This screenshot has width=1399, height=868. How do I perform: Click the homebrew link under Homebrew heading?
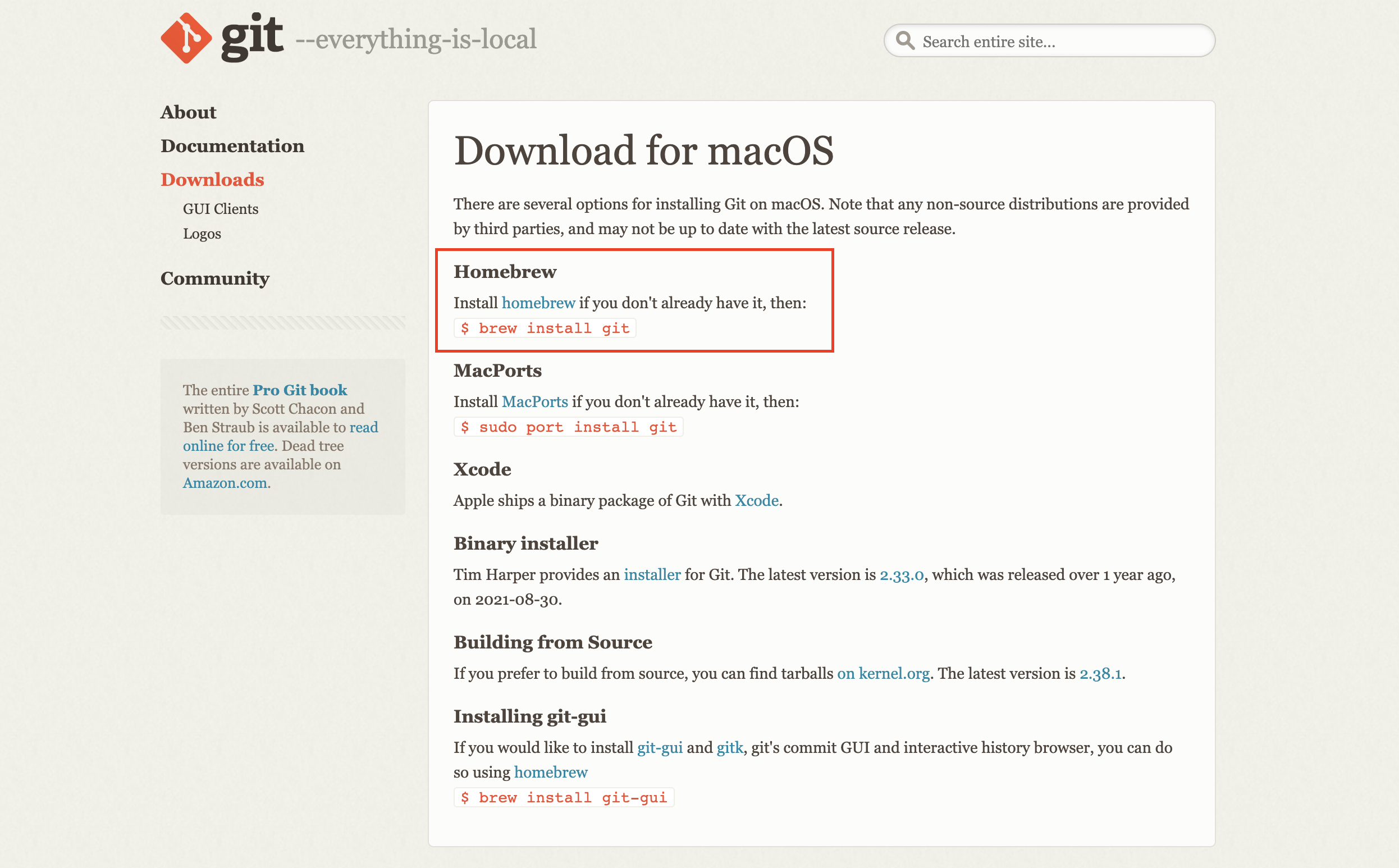[x=538, y=303]
